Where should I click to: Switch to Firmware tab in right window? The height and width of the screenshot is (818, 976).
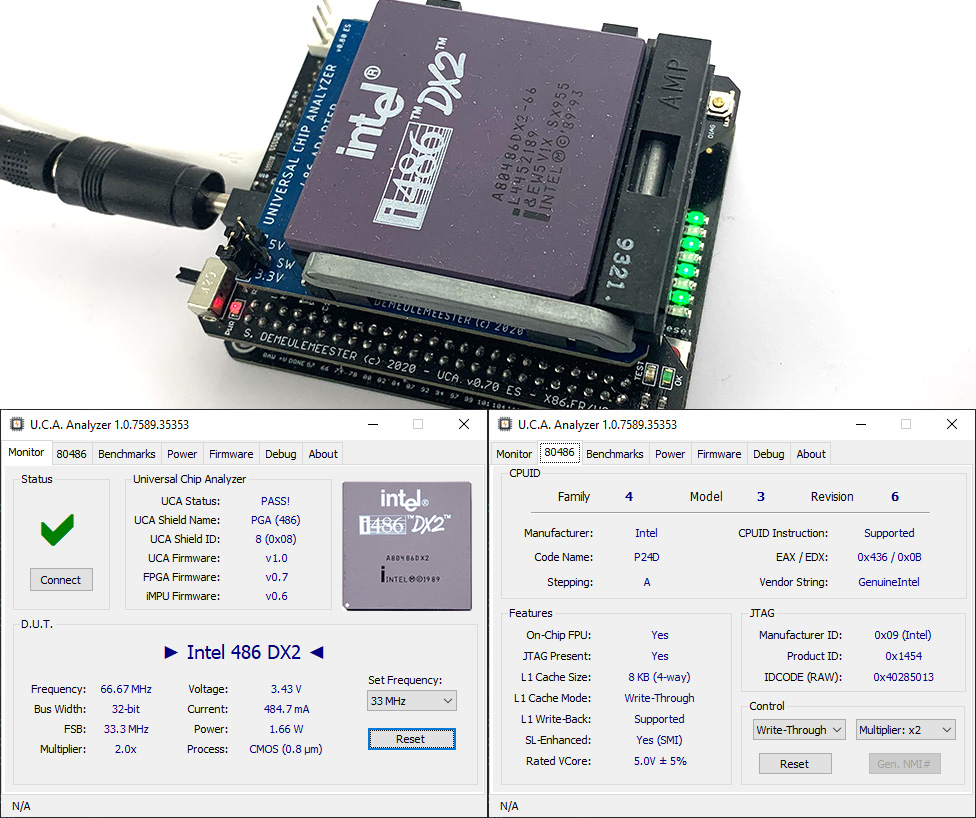719,454
